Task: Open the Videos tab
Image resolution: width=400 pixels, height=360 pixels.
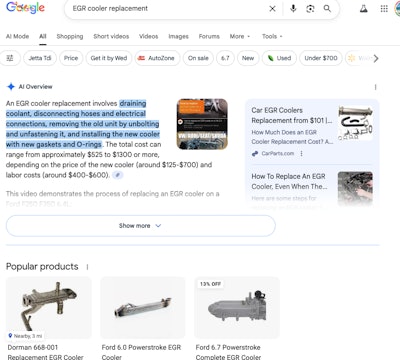Action: point(149,36)
